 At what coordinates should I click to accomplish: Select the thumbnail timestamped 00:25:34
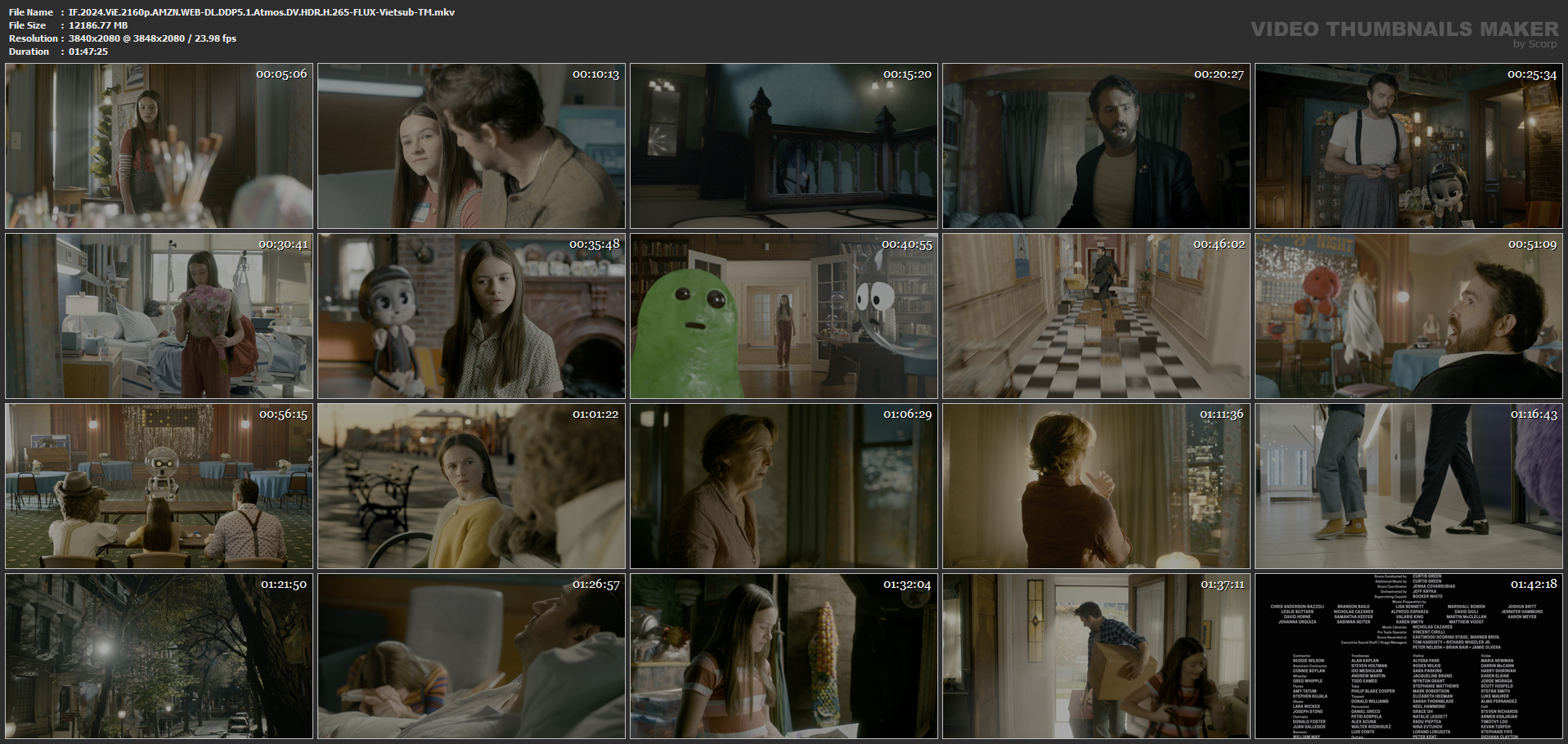1409,146
